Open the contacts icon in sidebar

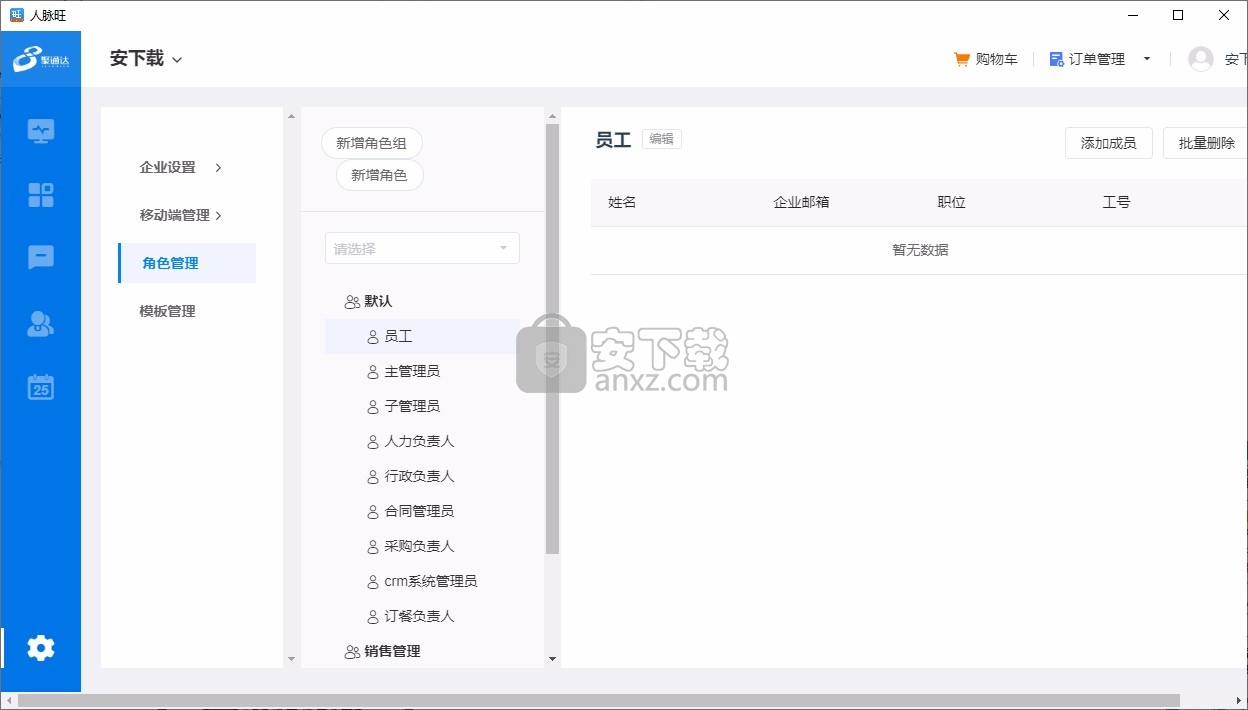(41, 323)
